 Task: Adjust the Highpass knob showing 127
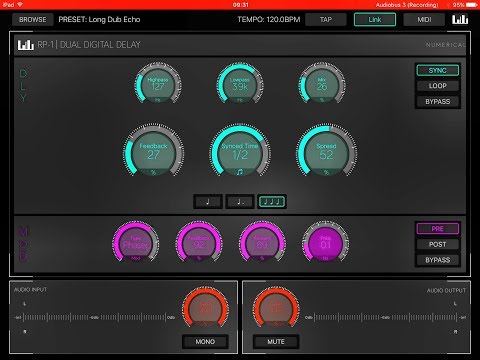(158, 83)
